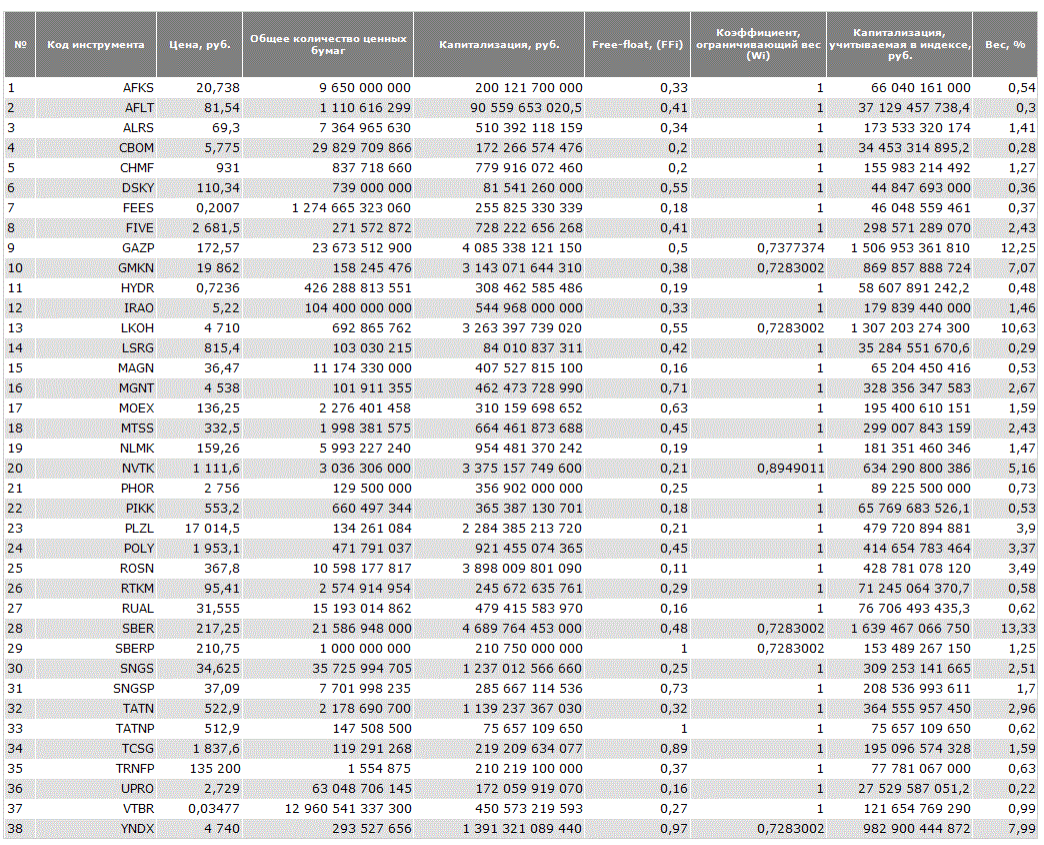Click SBER capitalization 4 689 764 453 000
The image size is (1044, 845).
tap(522, 628)
